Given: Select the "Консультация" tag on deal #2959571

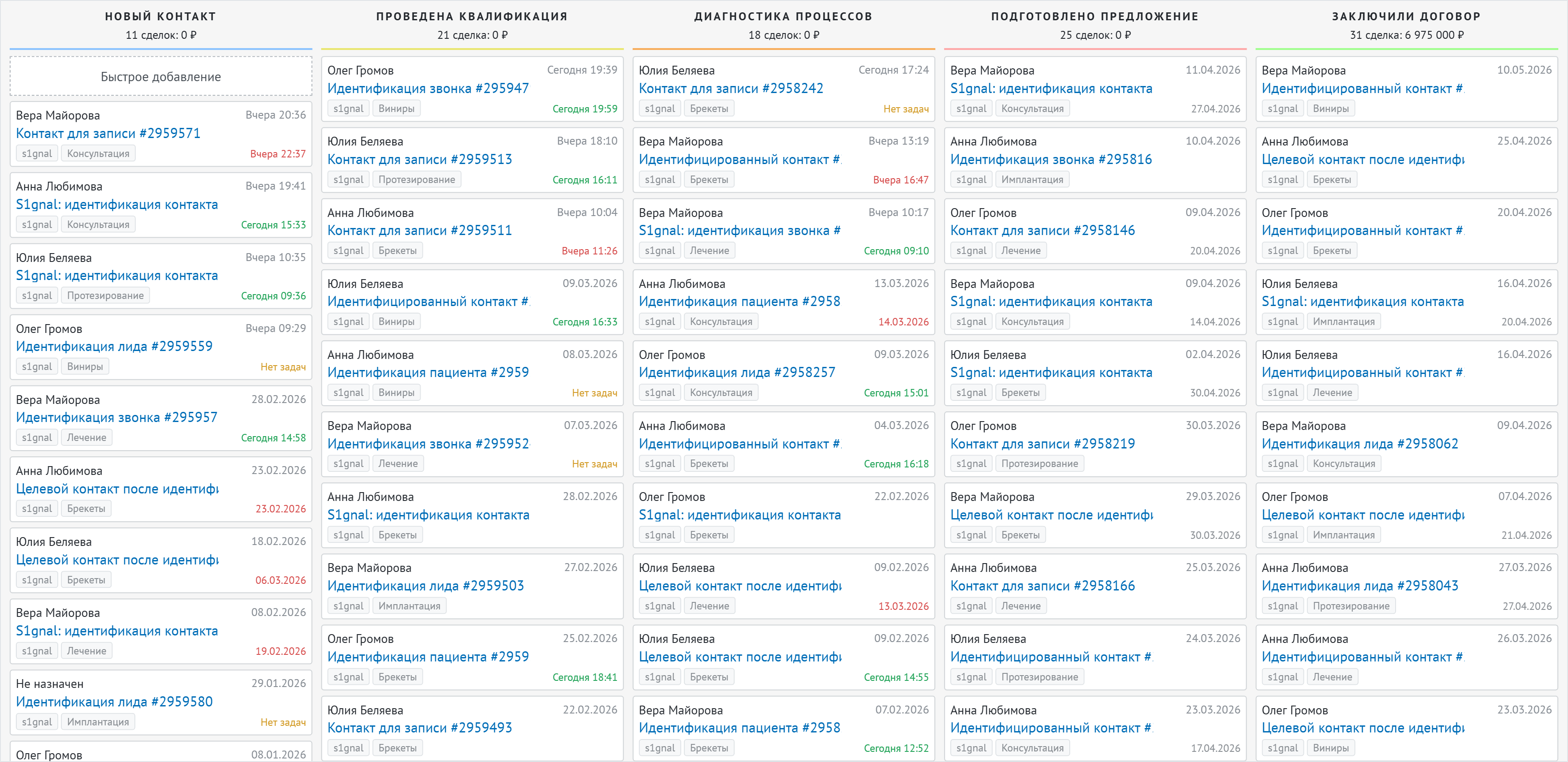Looking at the screenshot, I should click(98, 153).
